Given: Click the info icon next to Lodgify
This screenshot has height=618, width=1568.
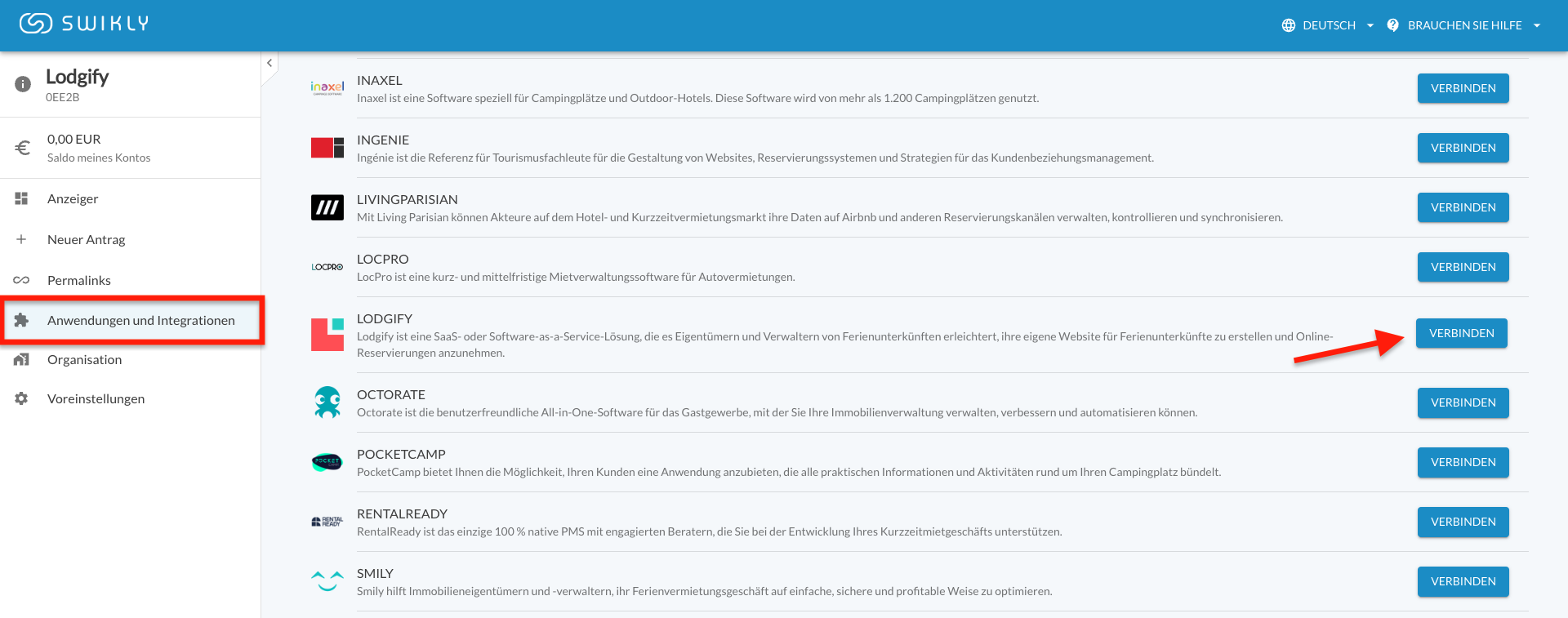Looking at the screenshot, I should point(23,83).
